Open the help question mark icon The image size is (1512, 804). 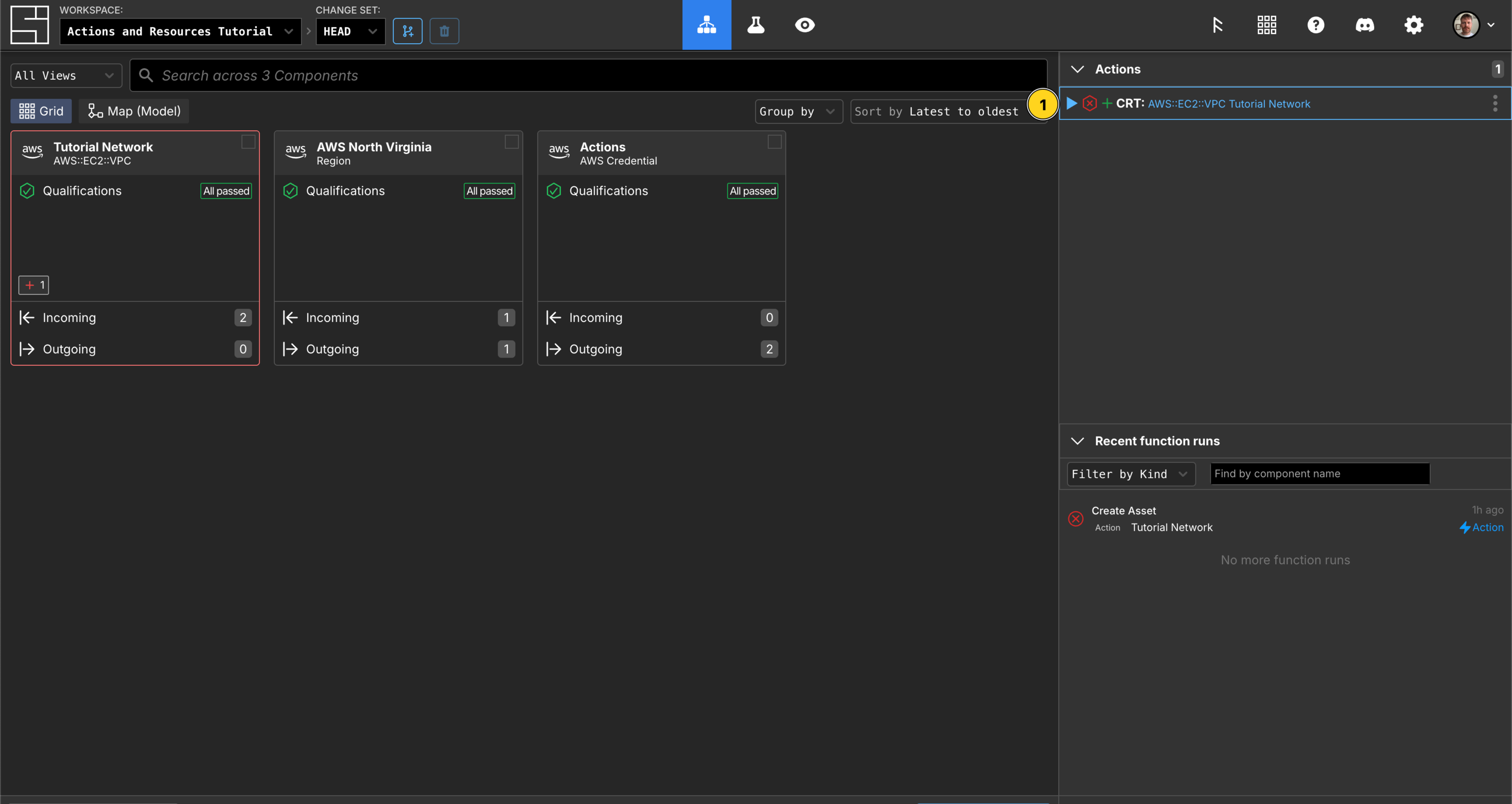pos(1315,25)
